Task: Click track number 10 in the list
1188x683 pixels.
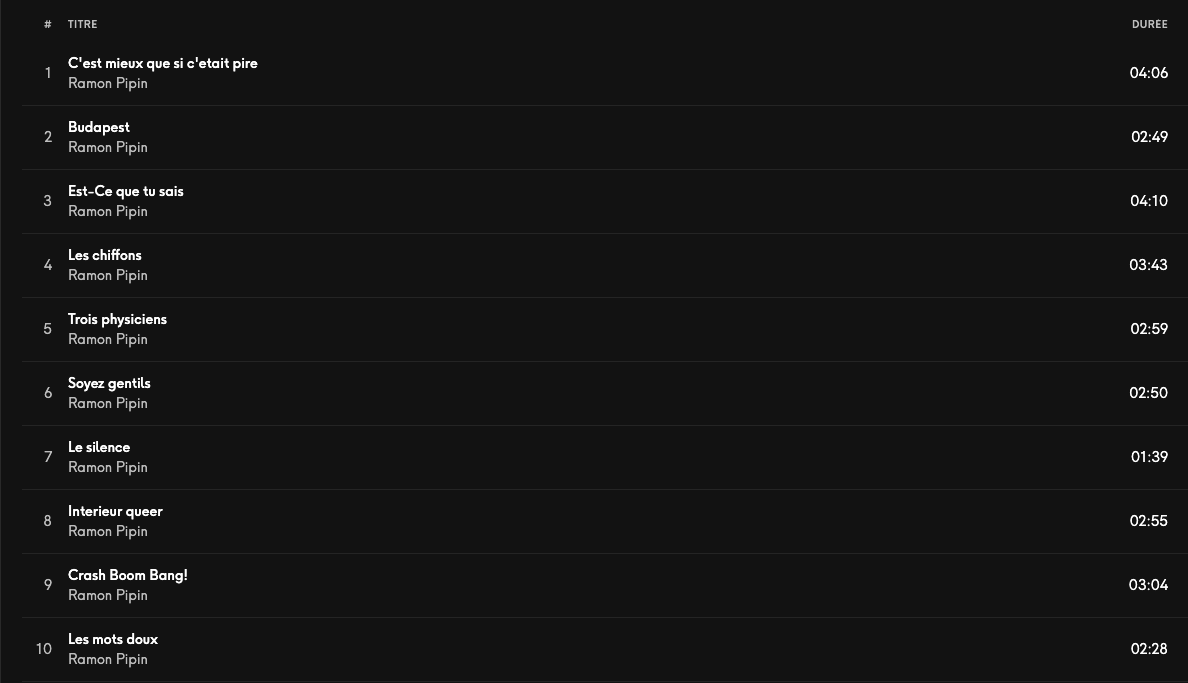Action: click(x=44, y=649)
